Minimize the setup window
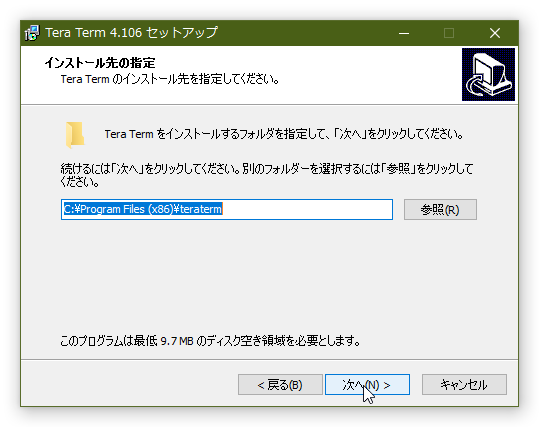Image resolution: width=539 pixels, height=427 pixels. (x=404, y=33)
